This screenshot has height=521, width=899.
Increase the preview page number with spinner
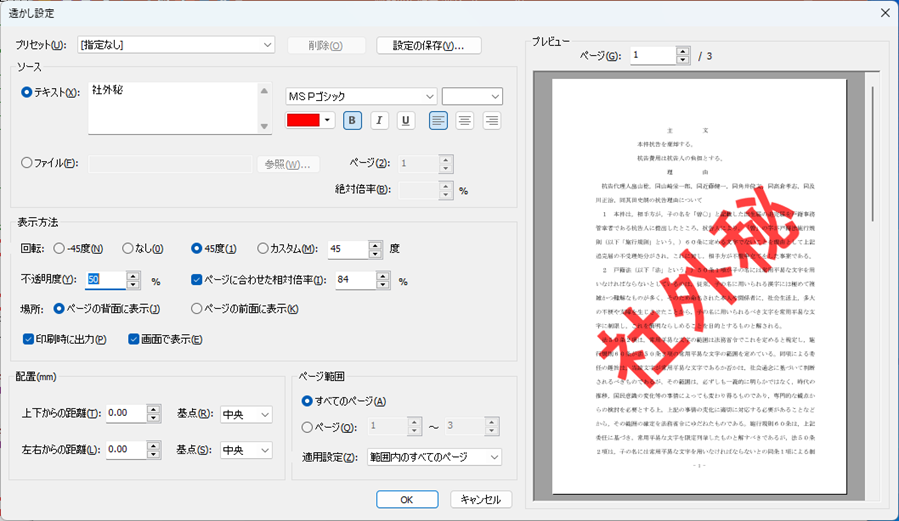pos(683,51)
